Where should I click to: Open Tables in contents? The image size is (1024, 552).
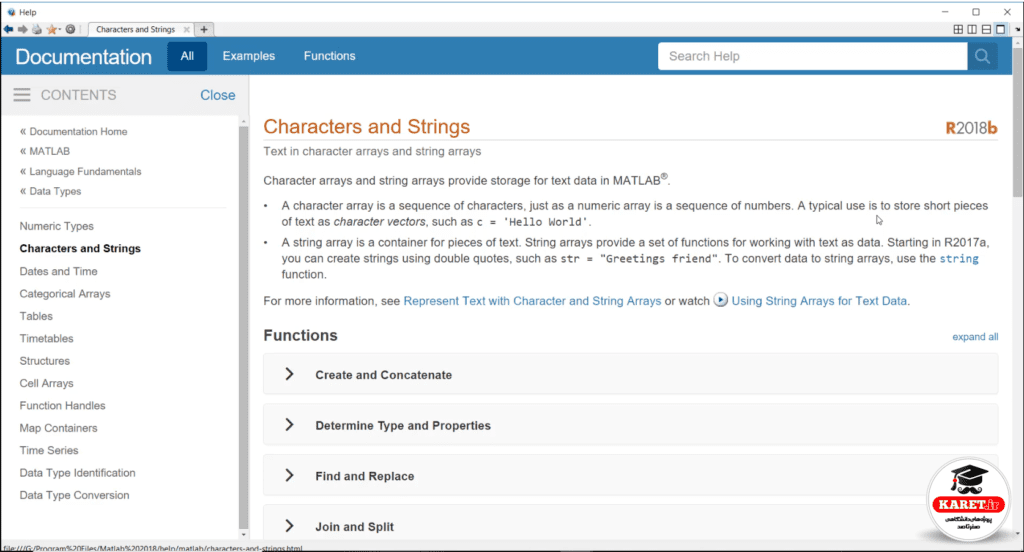(36, 316)
